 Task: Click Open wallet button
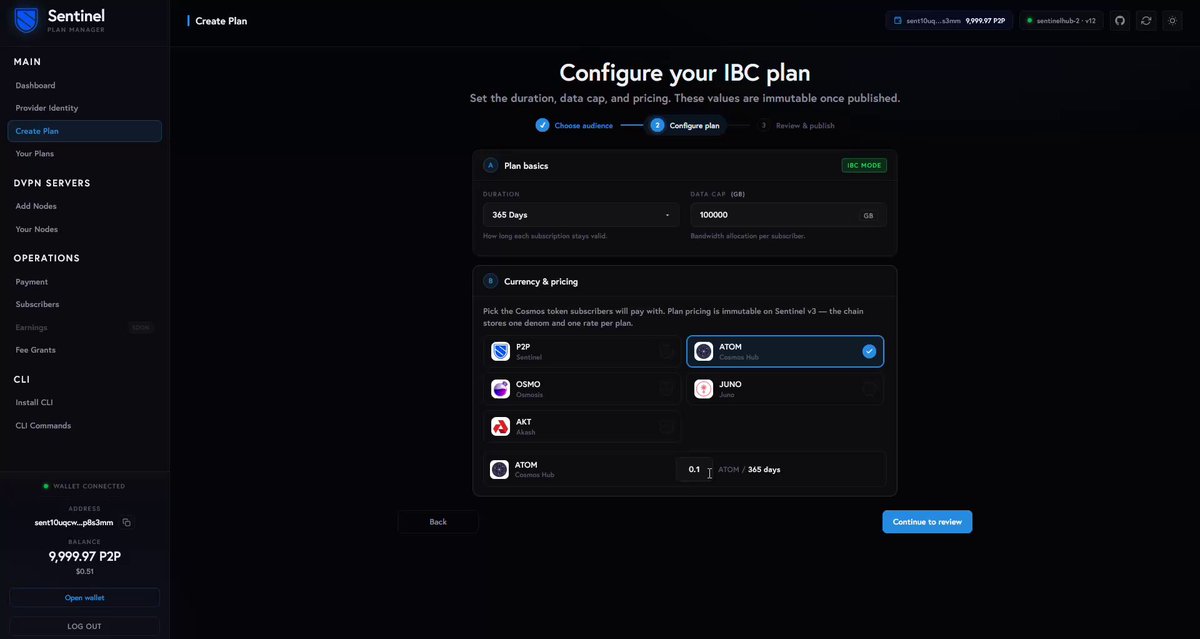(x=84, y=597)
